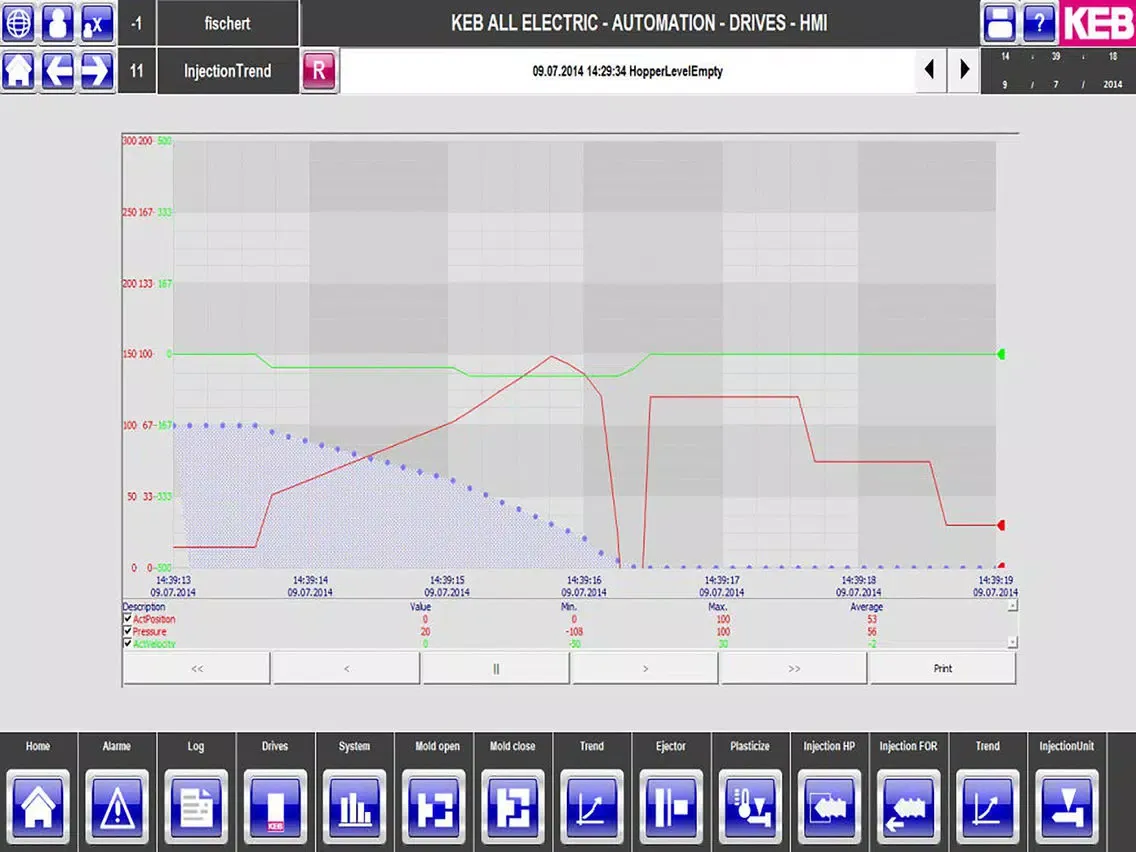
Task: Open the Alarme warning icon
Action: pos(117,805)
